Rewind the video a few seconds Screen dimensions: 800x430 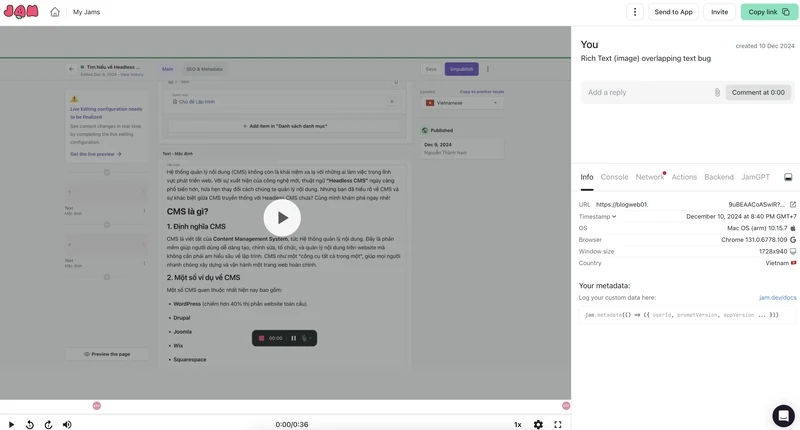(x=30, y=424)
